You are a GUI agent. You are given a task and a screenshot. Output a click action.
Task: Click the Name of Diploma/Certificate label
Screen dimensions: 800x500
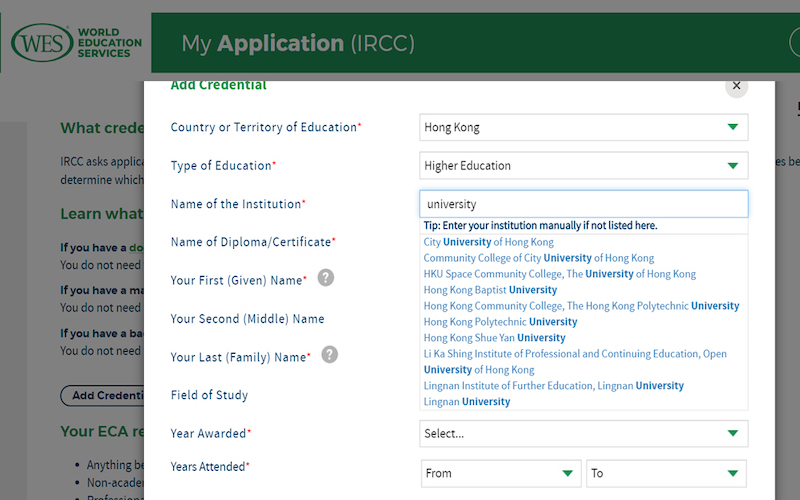click(x=253, y=242)
